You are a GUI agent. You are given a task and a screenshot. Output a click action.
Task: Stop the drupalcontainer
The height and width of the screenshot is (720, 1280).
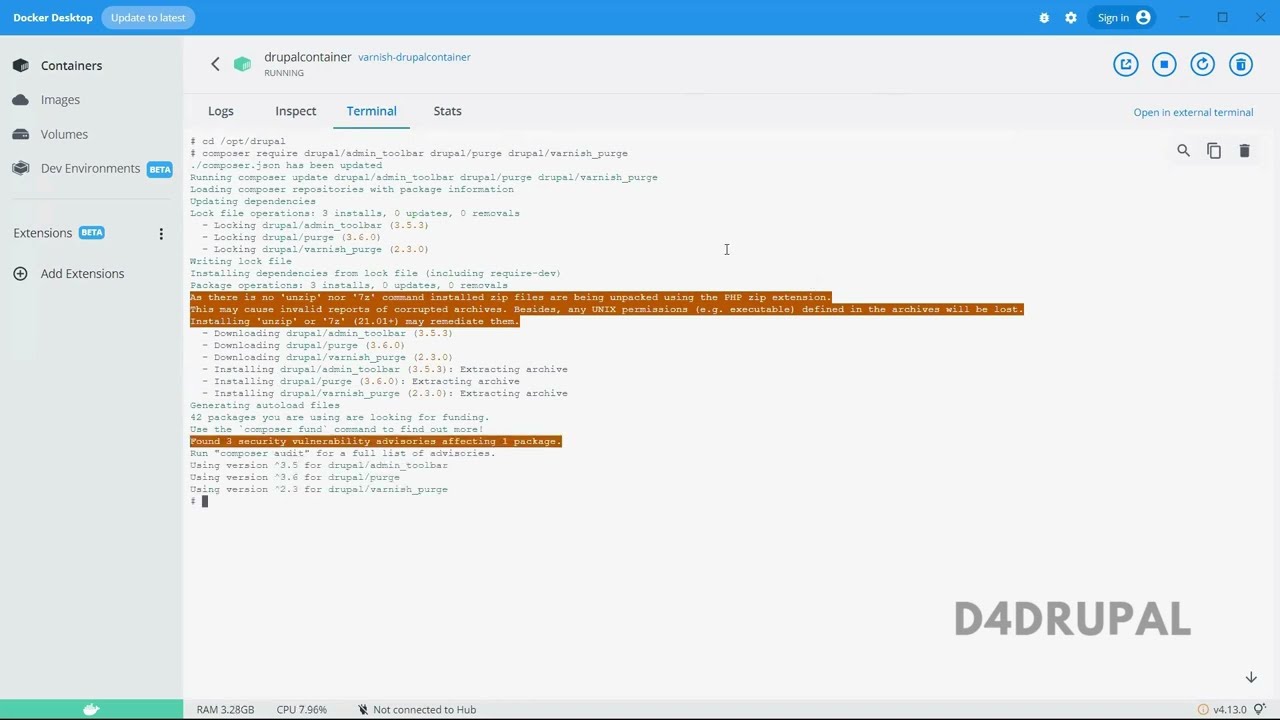(1164, 65)
